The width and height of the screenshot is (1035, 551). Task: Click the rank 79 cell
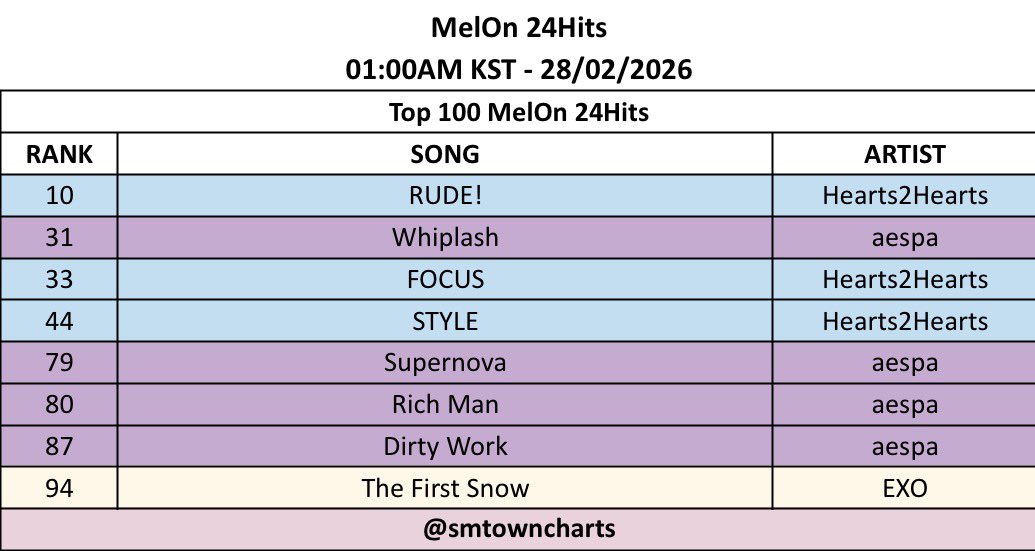tap(59, 362)
